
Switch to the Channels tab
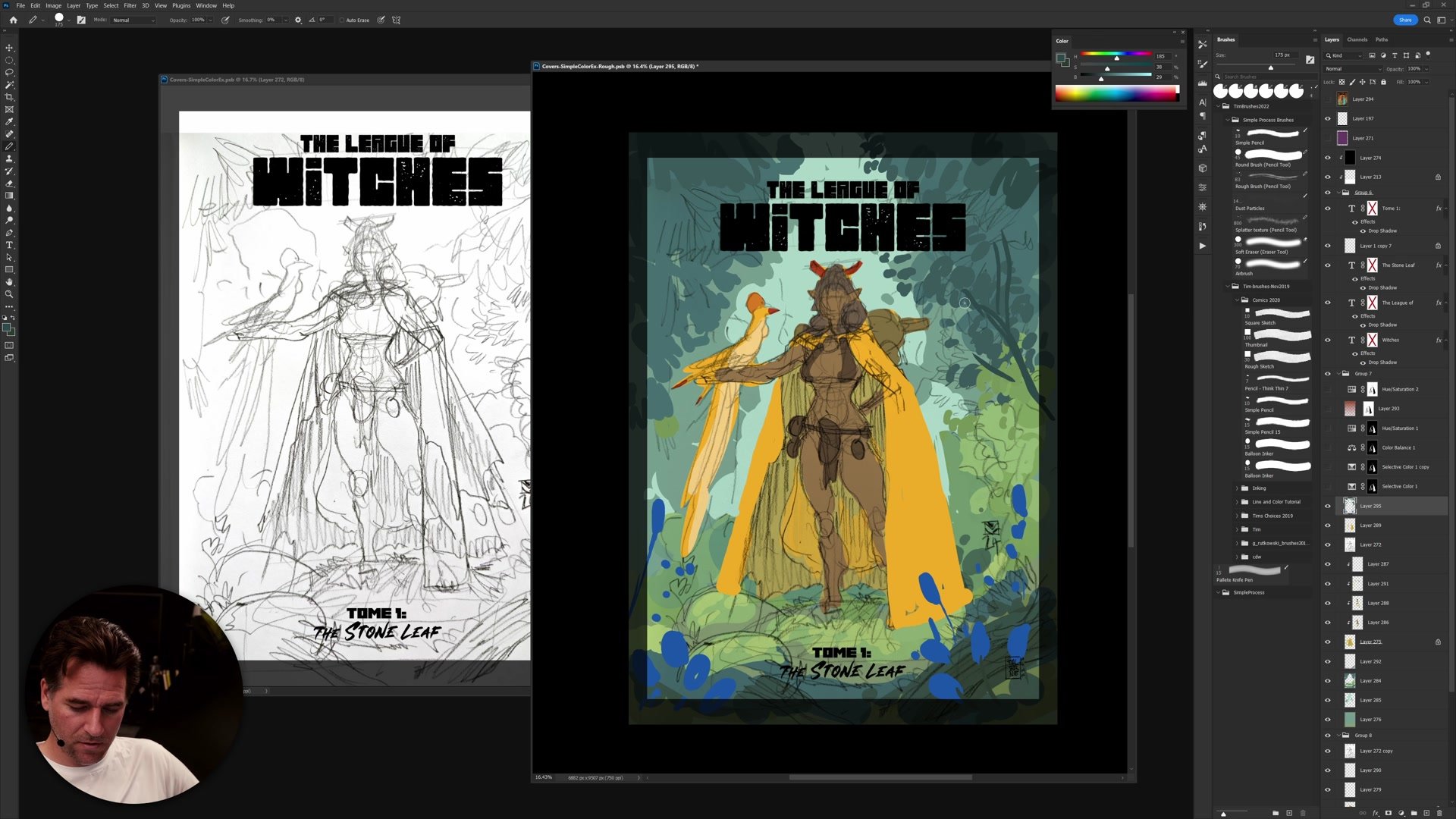pyautogui.click(x=1357, y=39)
